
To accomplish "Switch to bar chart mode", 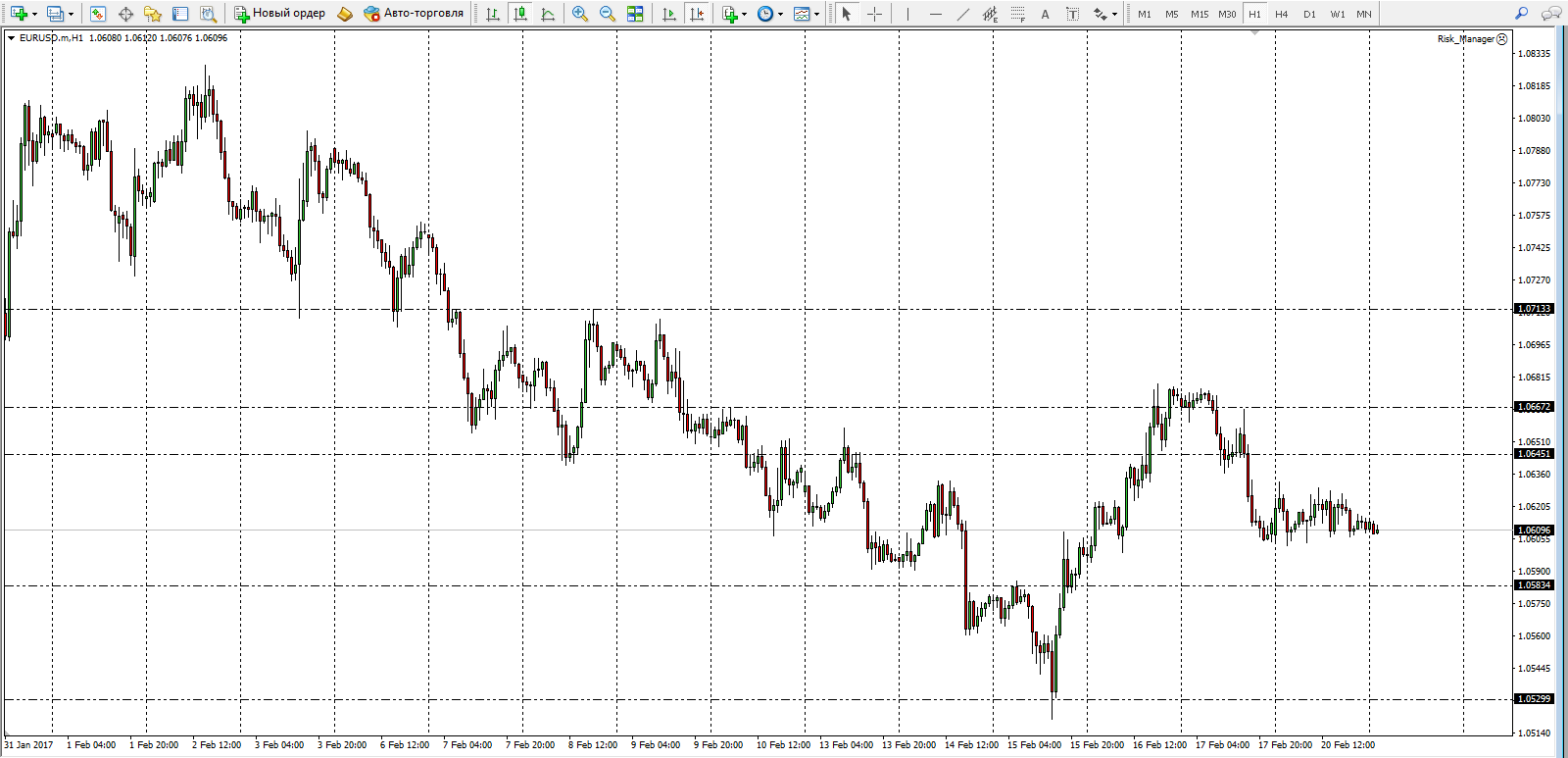I will [493, 14].
